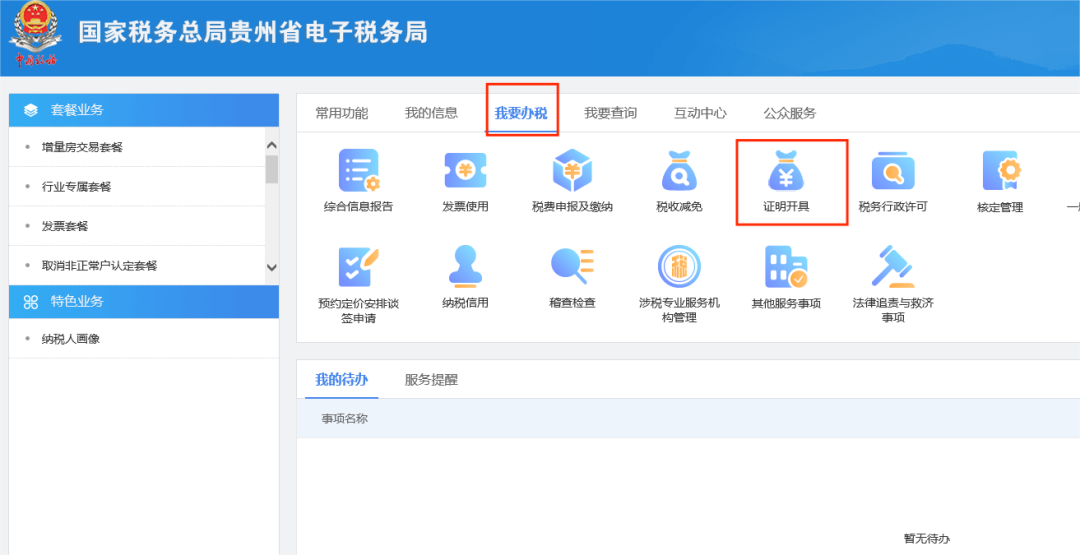Open 税收减免 money bag icon
Screen dimensions: 1080x555
coord(679,170)
